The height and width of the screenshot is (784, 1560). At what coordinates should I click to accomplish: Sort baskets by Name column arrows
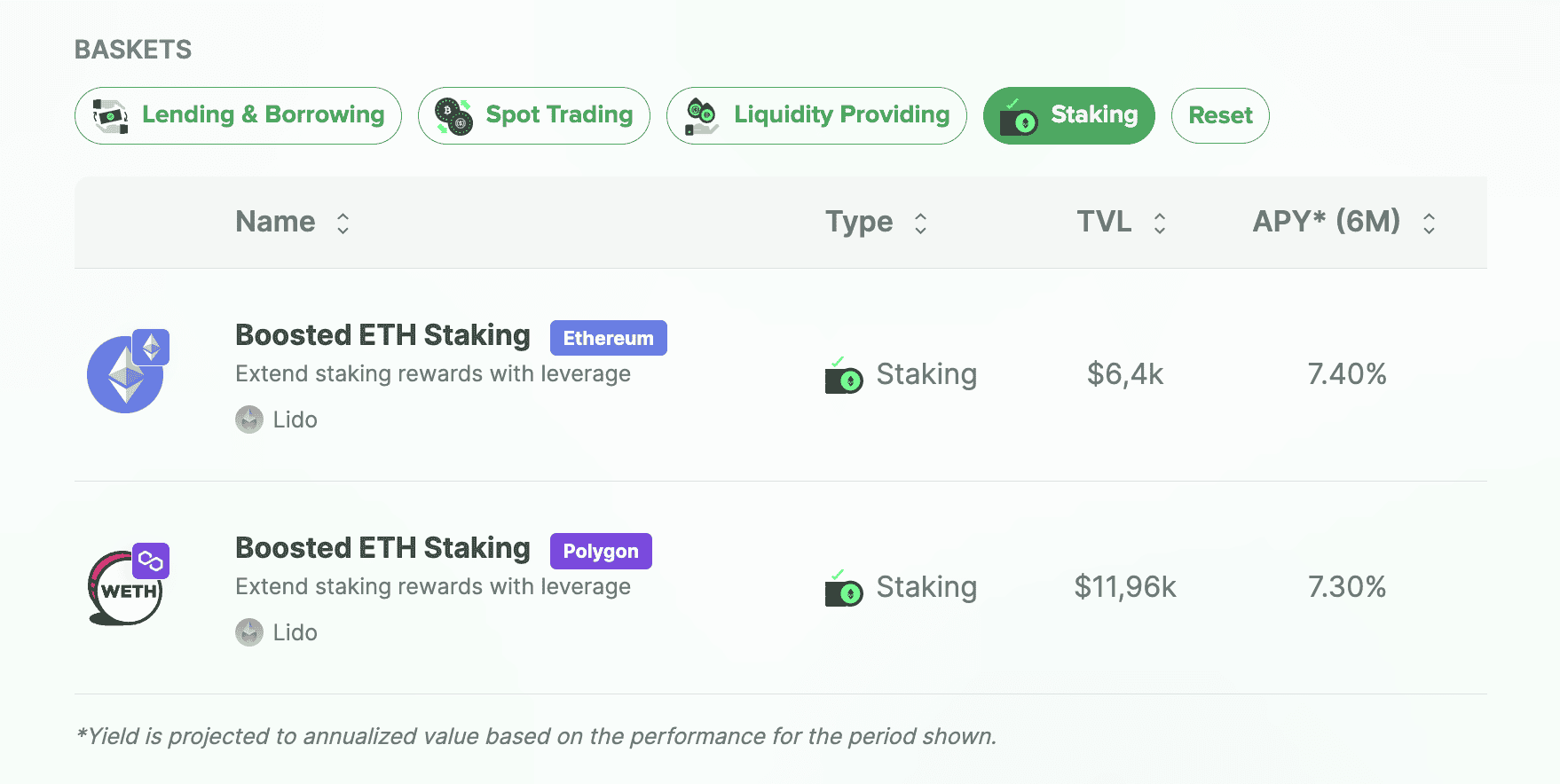pyautogui.click(x=343, y=223)
